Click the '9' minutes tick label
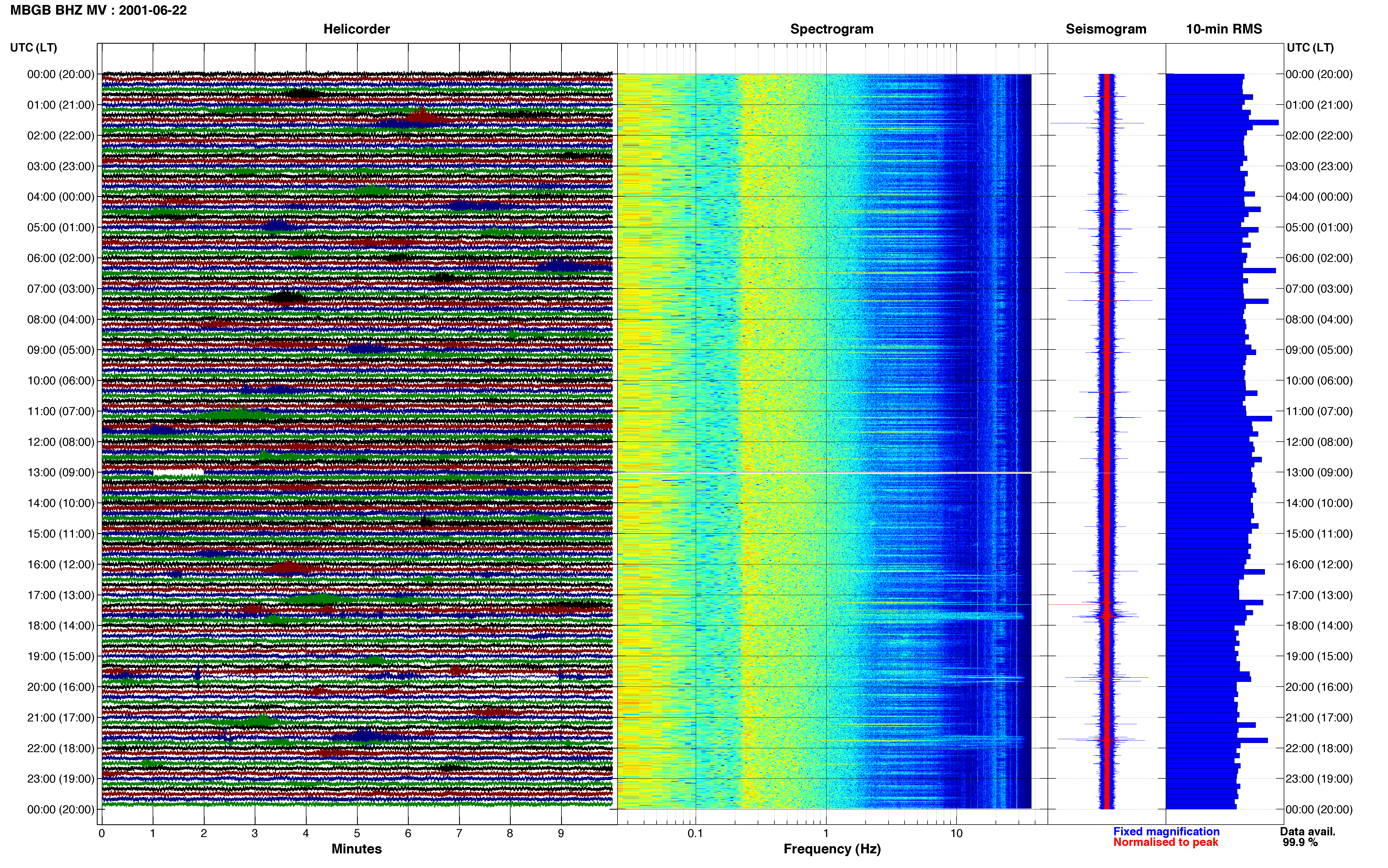The image size is (1388, 868). click(561, 833)
